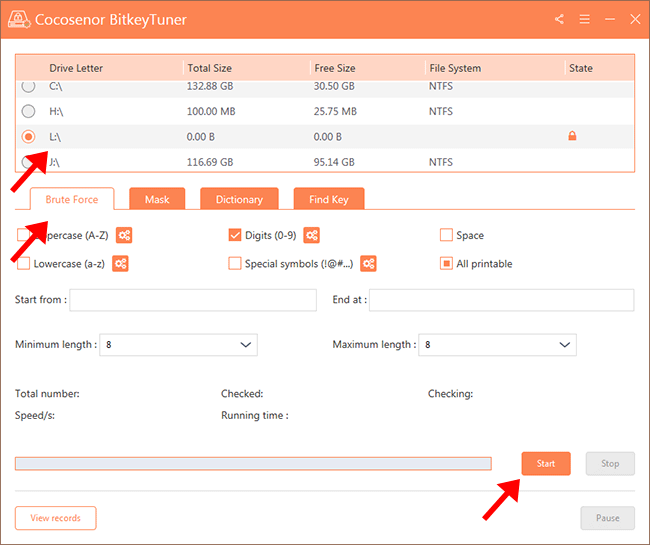Image resolution: width=650 pixels, height=545 pixels.
Task: Select the C:\ drive radio button
Action: 28,86
